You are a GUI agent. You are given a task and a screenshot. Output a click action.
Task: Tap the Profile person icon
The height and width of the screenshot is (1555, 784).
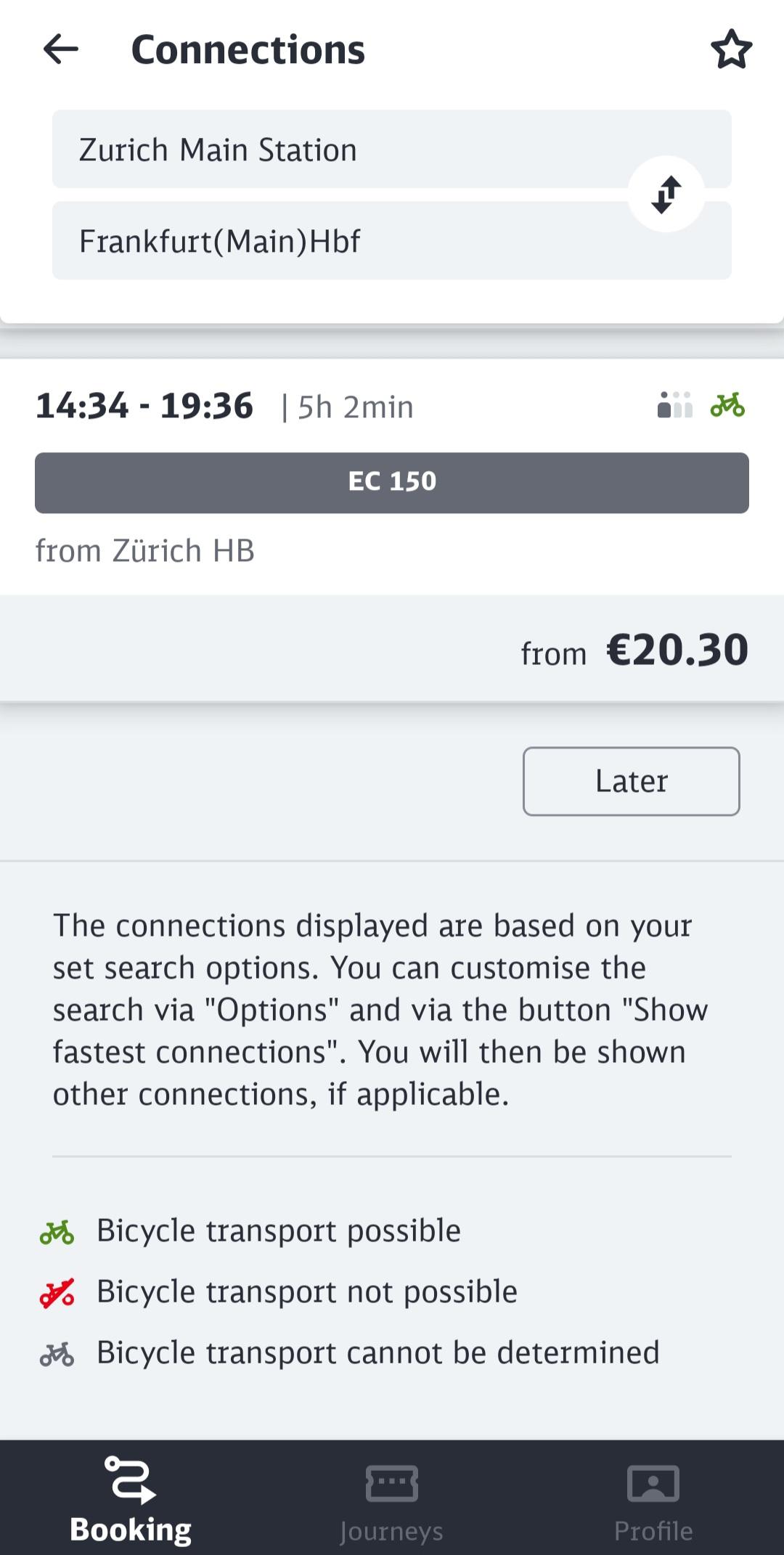(653, 1482)
